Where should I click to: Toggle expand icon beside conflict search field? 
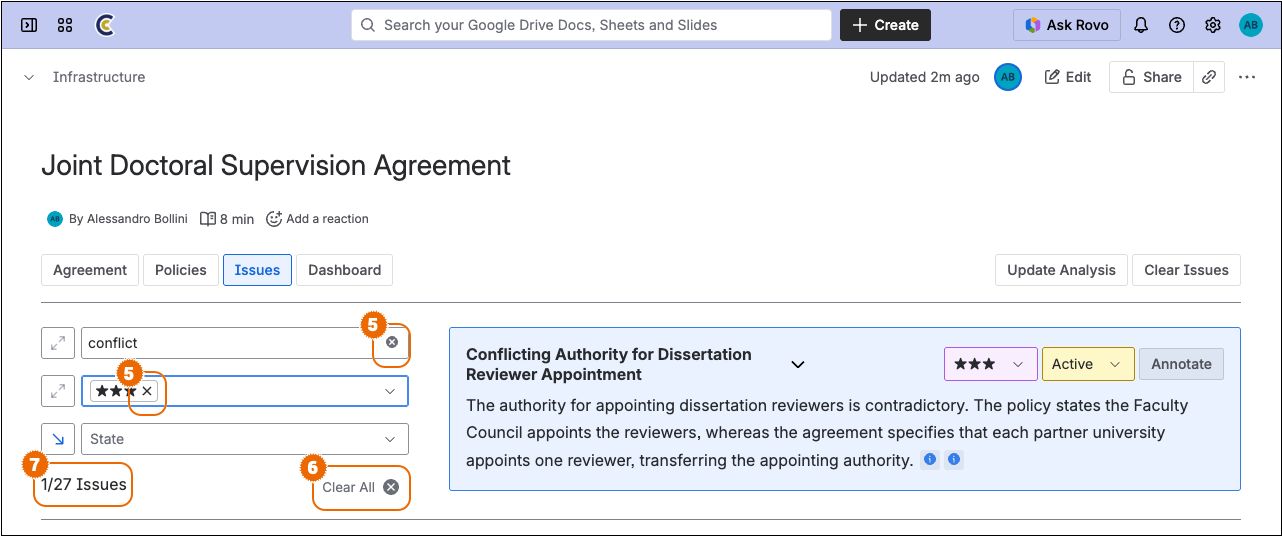click(58, 343)
